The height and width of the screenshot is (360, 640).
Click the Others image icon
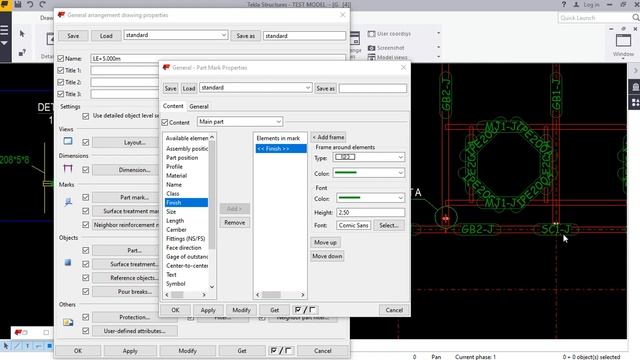[68, 322]
